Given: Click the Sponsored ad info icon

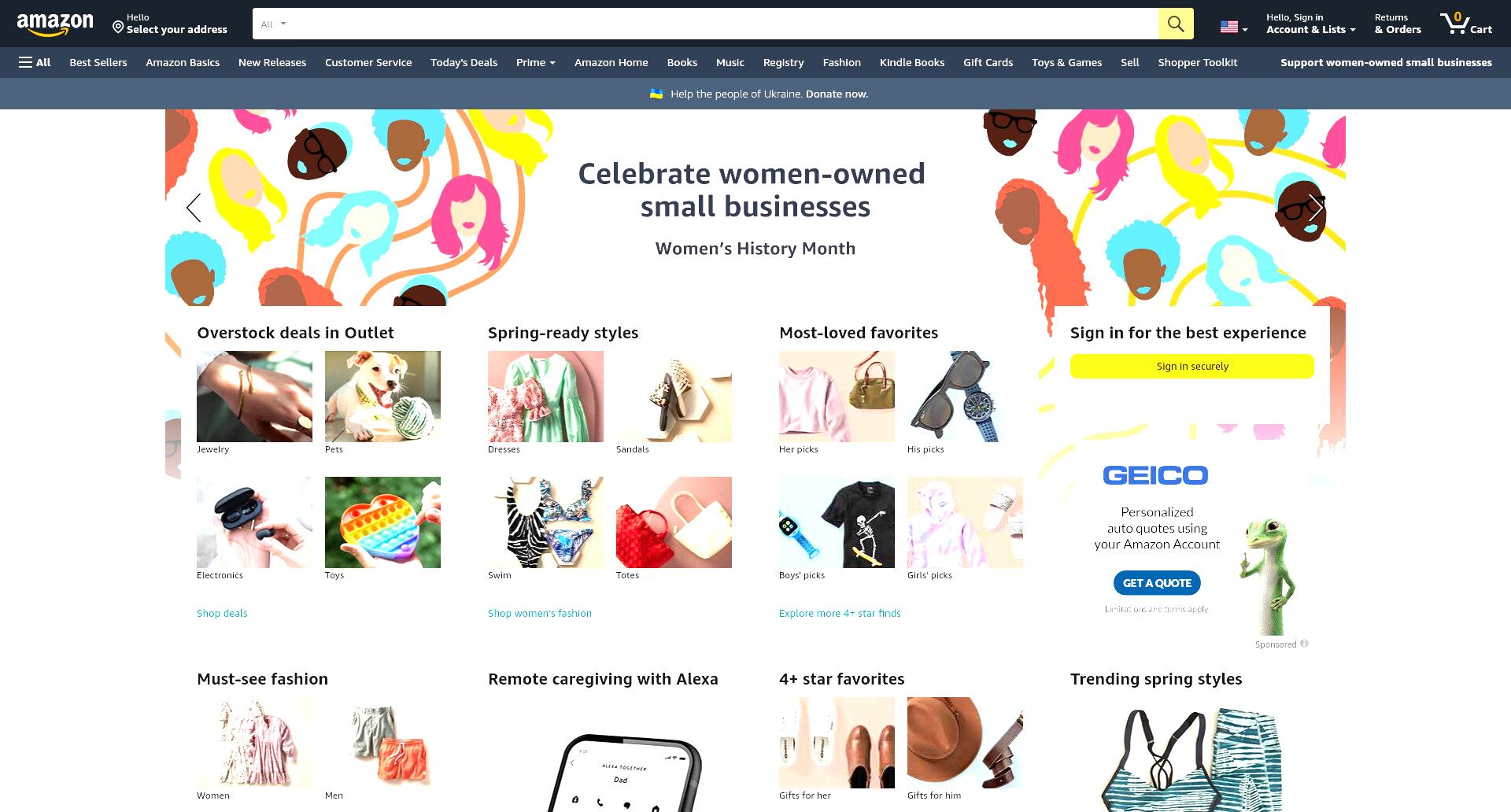Looking at the screenshot, I should tap(1304, 644).
